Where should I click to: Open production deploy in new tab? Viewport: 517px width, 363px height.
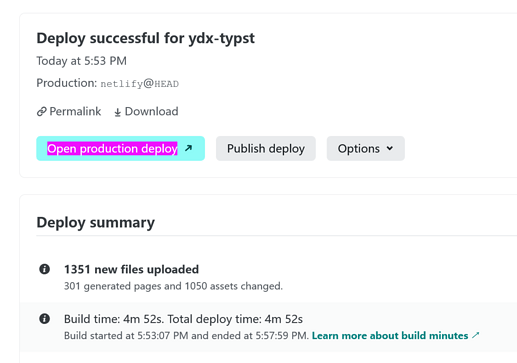pos(120,148)
